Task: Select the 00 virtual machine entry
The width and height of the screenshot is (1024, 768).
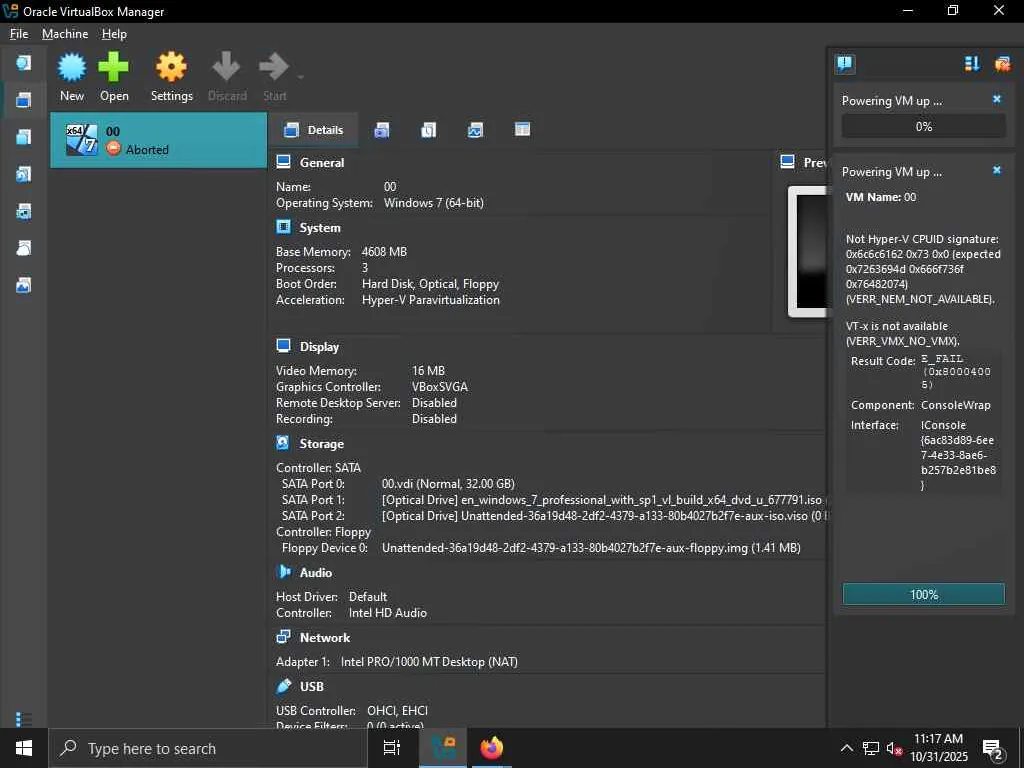Action: 159,140
